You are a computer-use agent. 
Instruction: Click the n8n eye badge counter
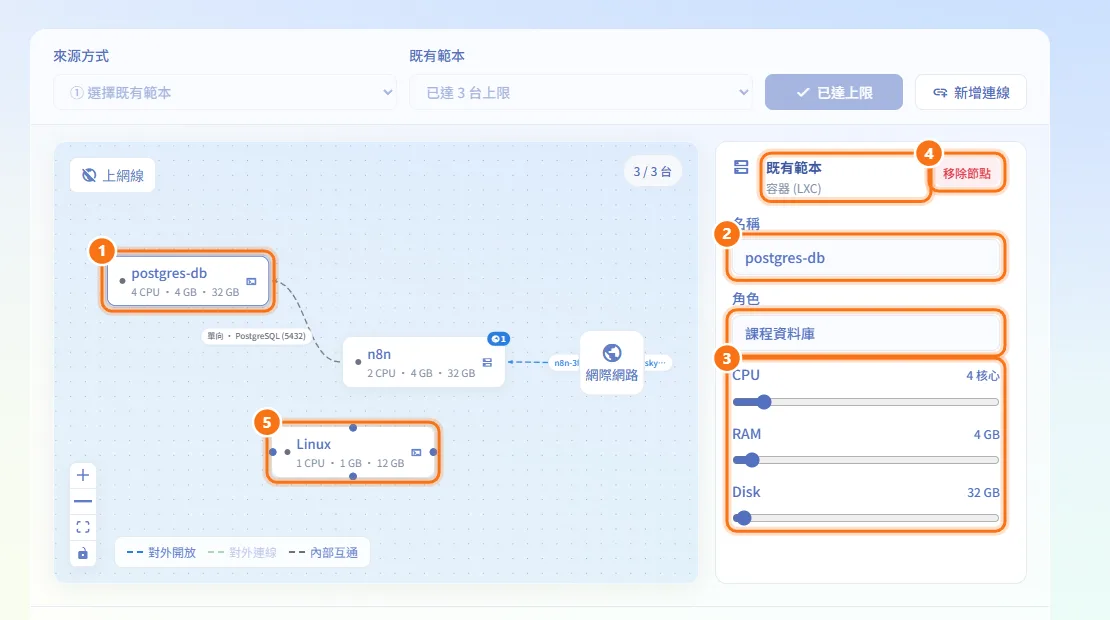[x=498, y=339]
